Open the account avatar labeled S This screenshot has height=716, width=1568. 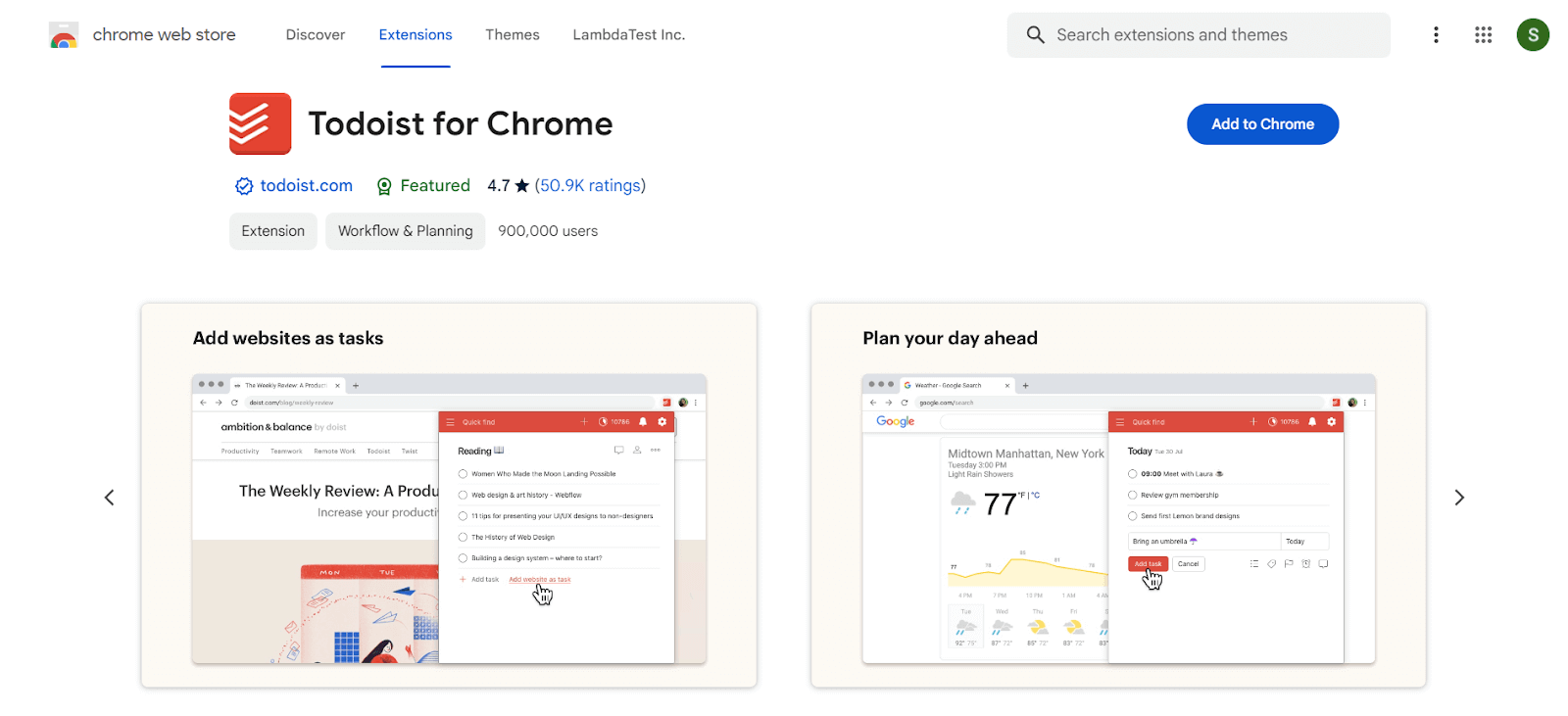1533,35
